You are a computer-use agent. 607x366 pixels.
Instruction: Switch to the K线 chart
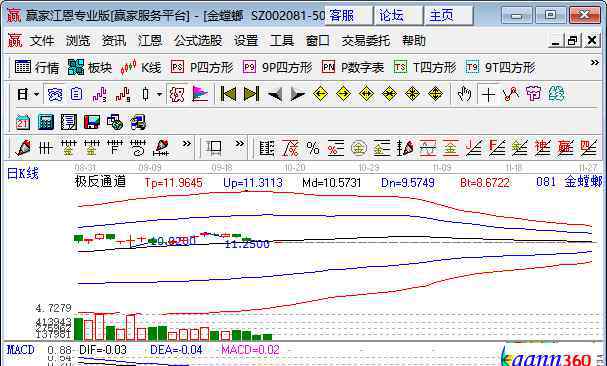[141, 67]
